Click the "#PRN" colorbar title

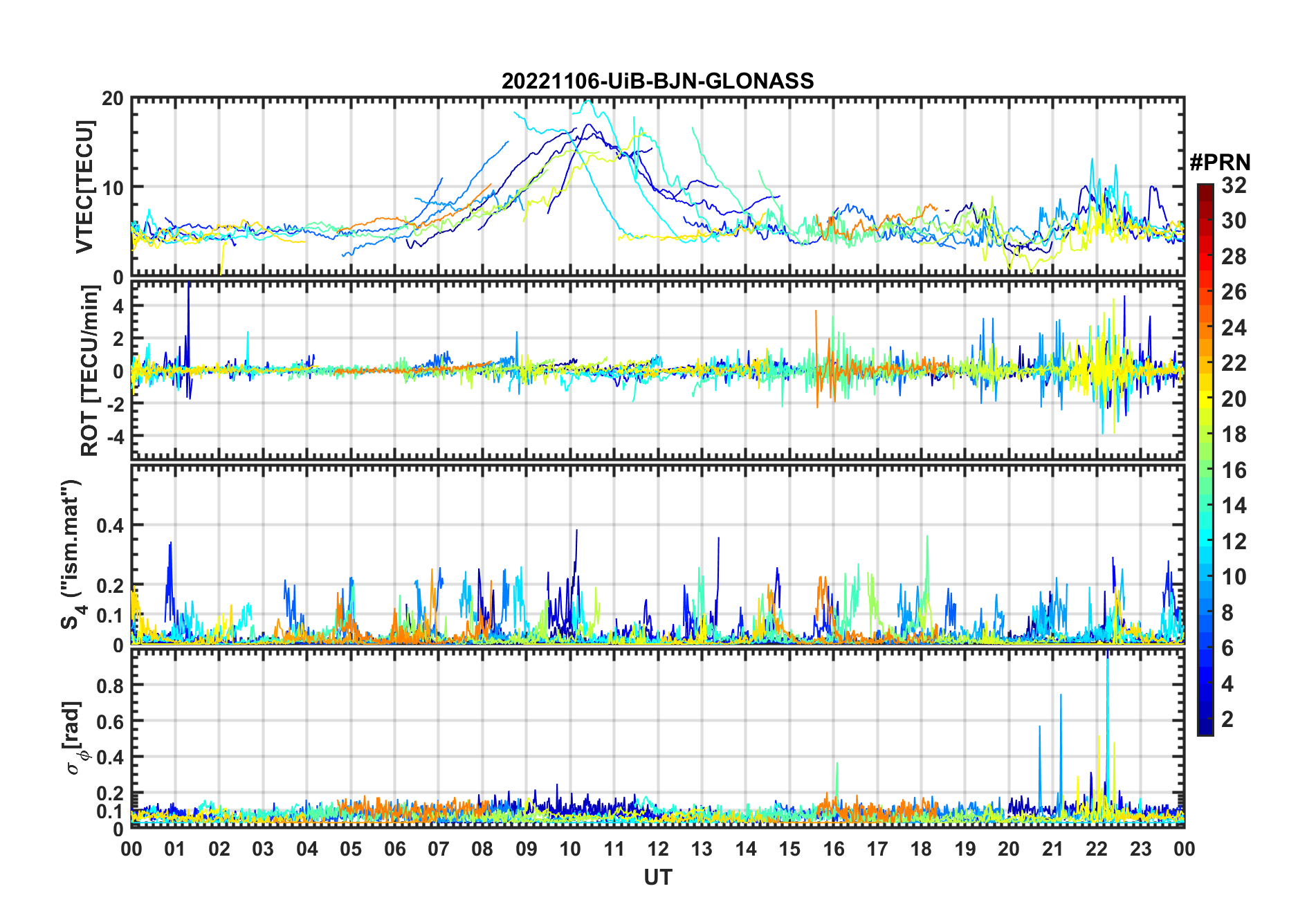point(1220,163)
